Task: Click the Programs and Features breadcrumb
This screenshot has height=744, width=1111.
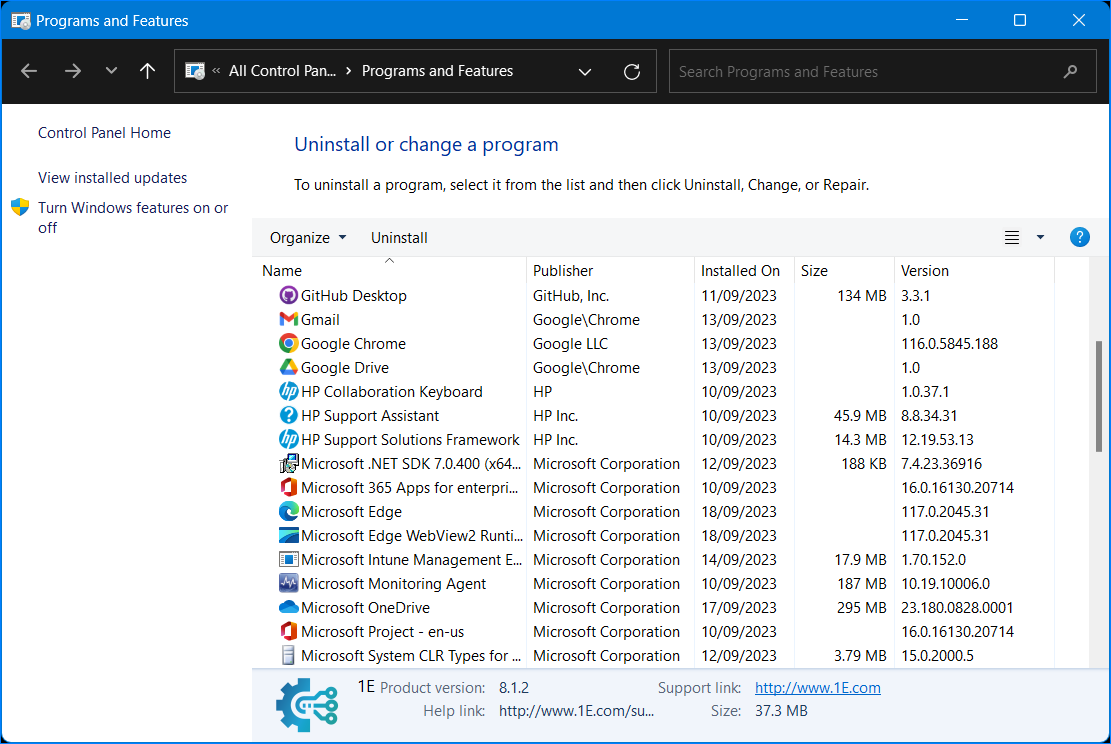Action: 437,71
